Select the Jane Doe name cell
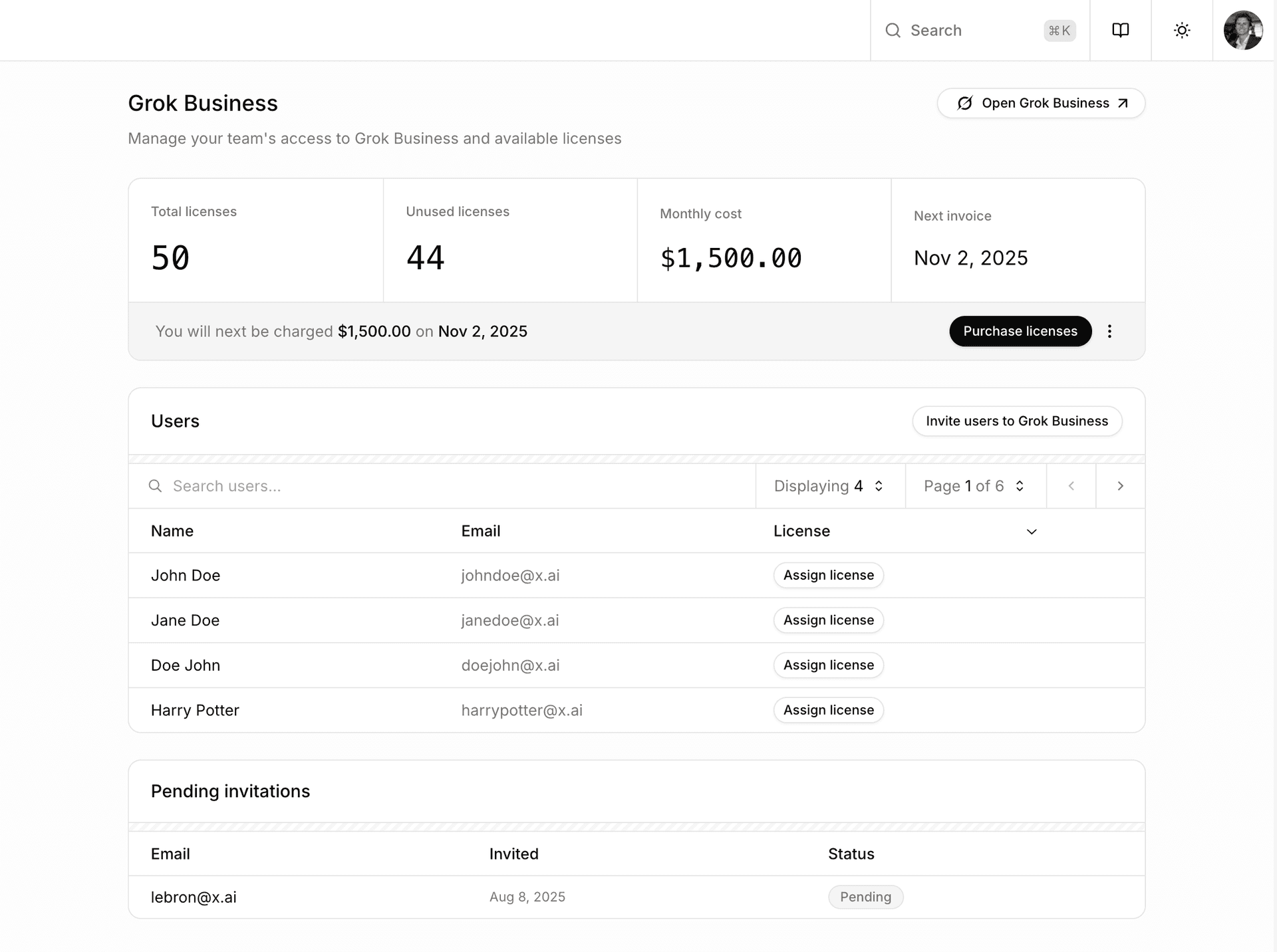The image size is (1277, 952). tap(185, 620)
